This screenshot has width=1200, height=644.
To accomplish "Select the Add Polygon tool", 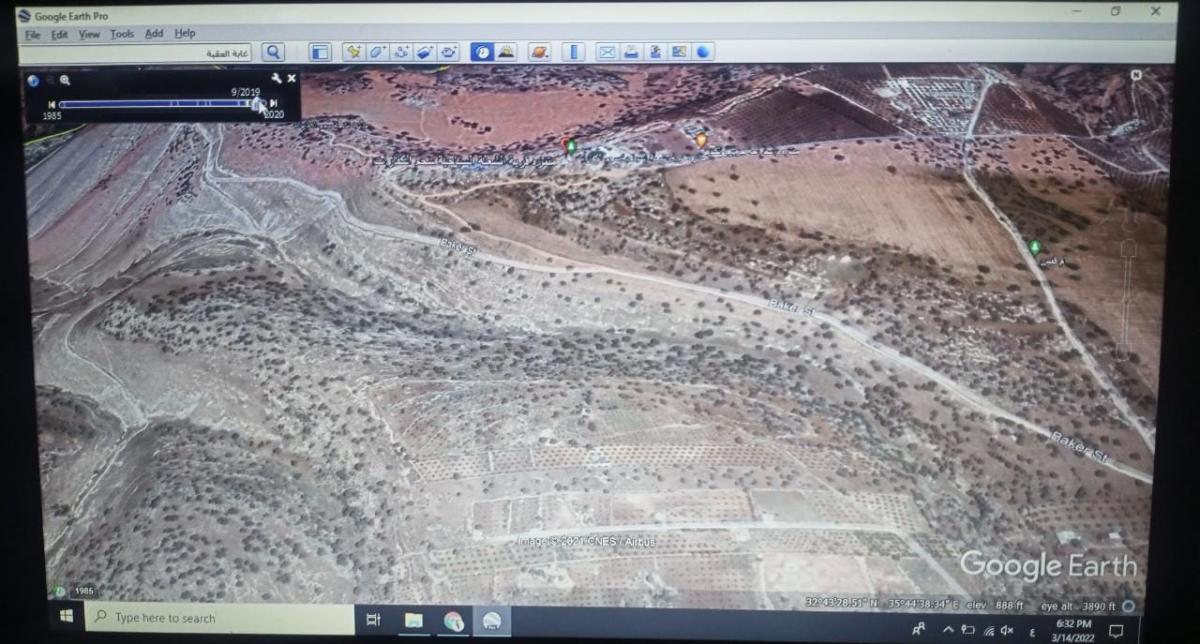I will (376, 52).
